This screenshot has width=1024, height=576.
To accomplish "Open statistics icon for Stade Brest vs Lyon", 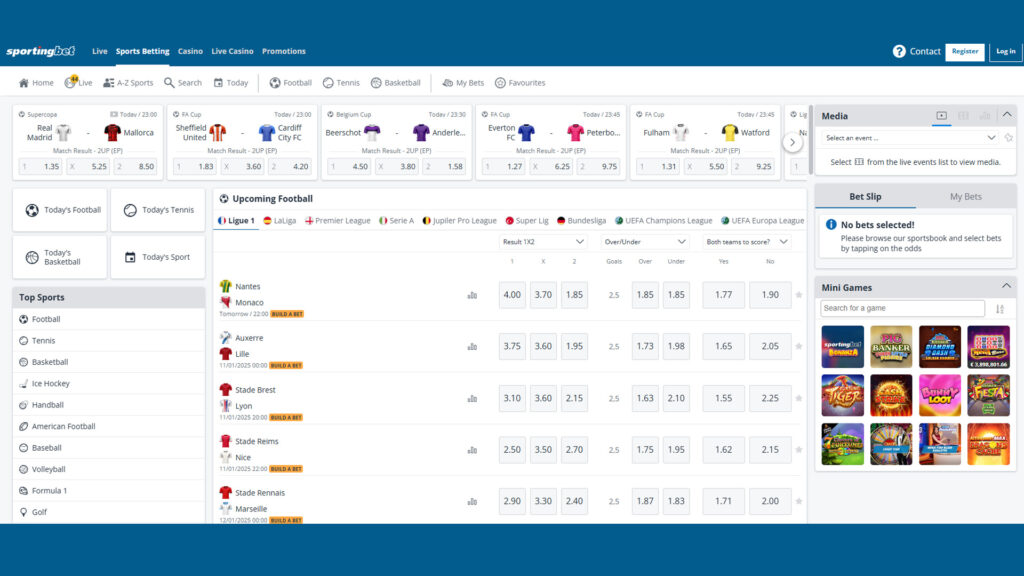I will pyautogui.click(x=472, y=398).
